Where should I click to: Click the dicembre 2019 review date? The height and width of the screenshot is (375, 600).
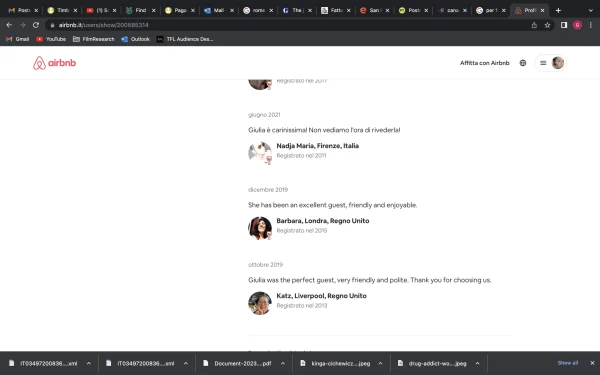point(268,190)
